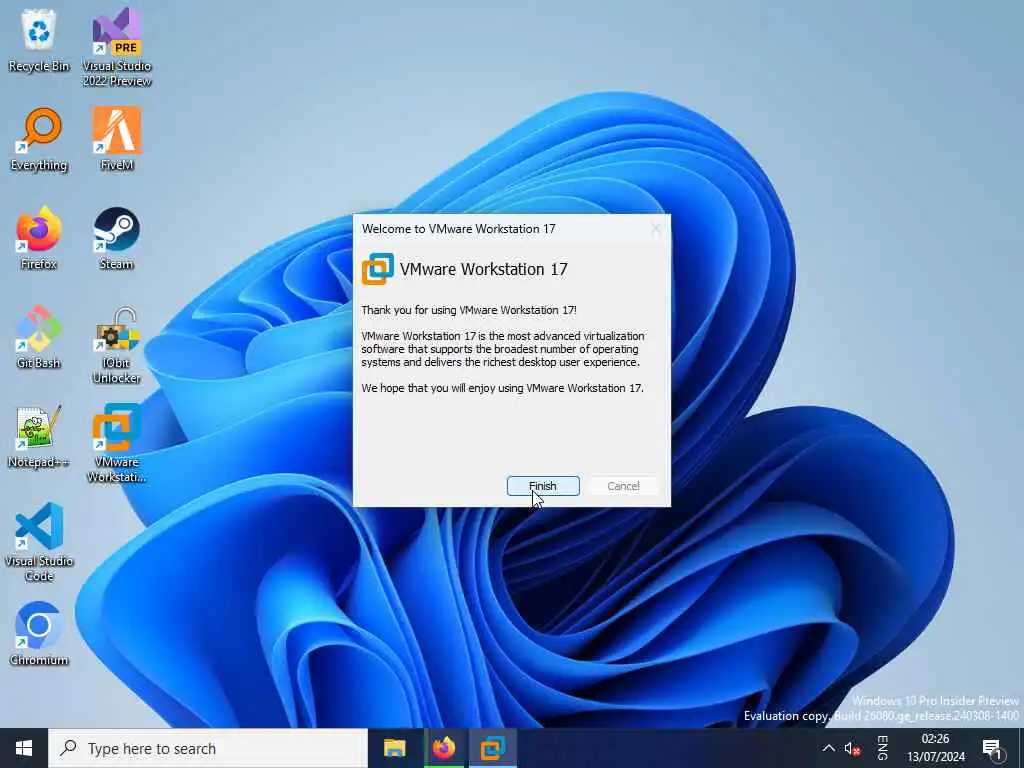1024x768 pixels.
Task: Select the VMware Workstation desktop shortcut
Action: (x=117, y=444)
